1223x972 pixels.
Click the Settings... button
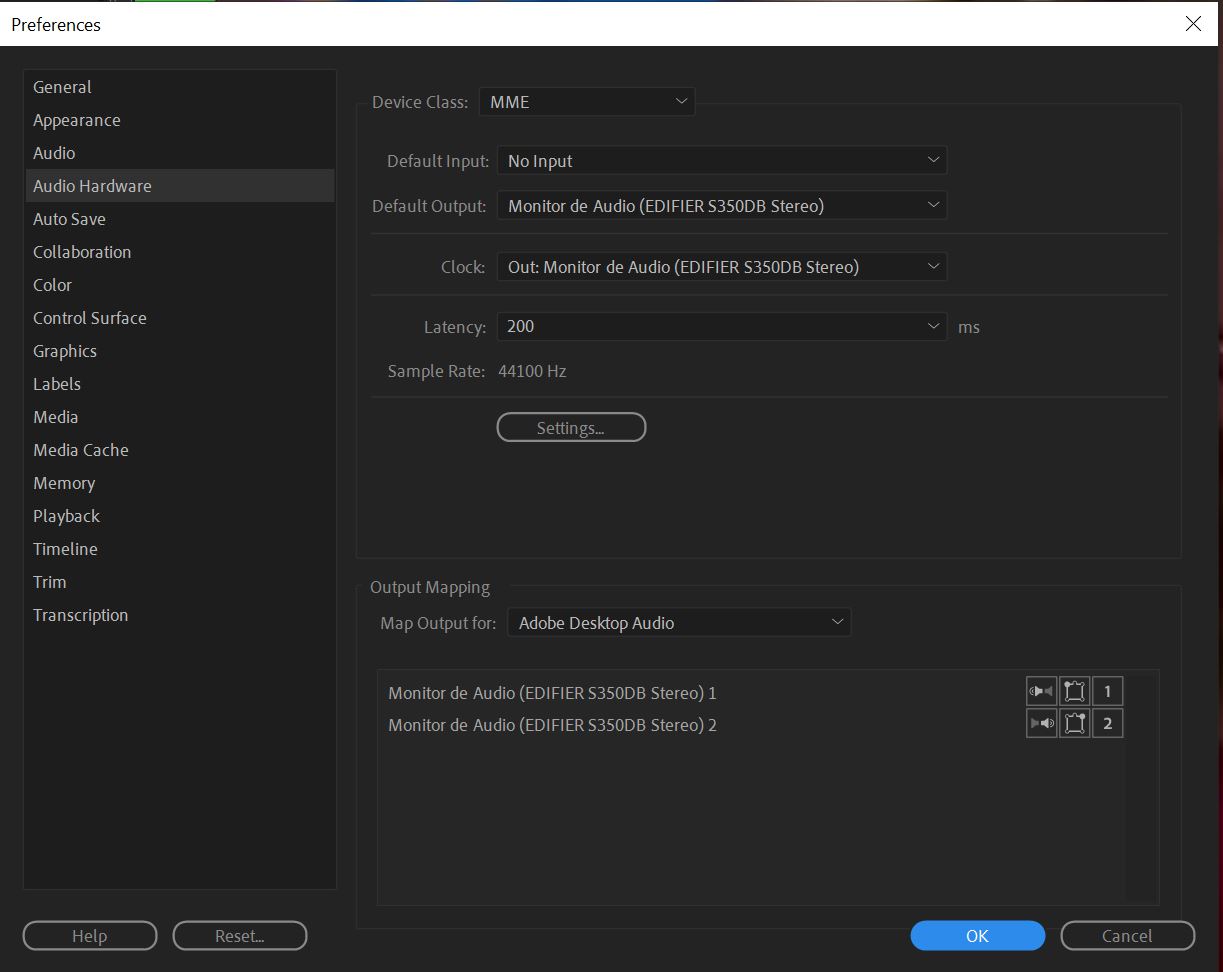[x=570, y=427]
